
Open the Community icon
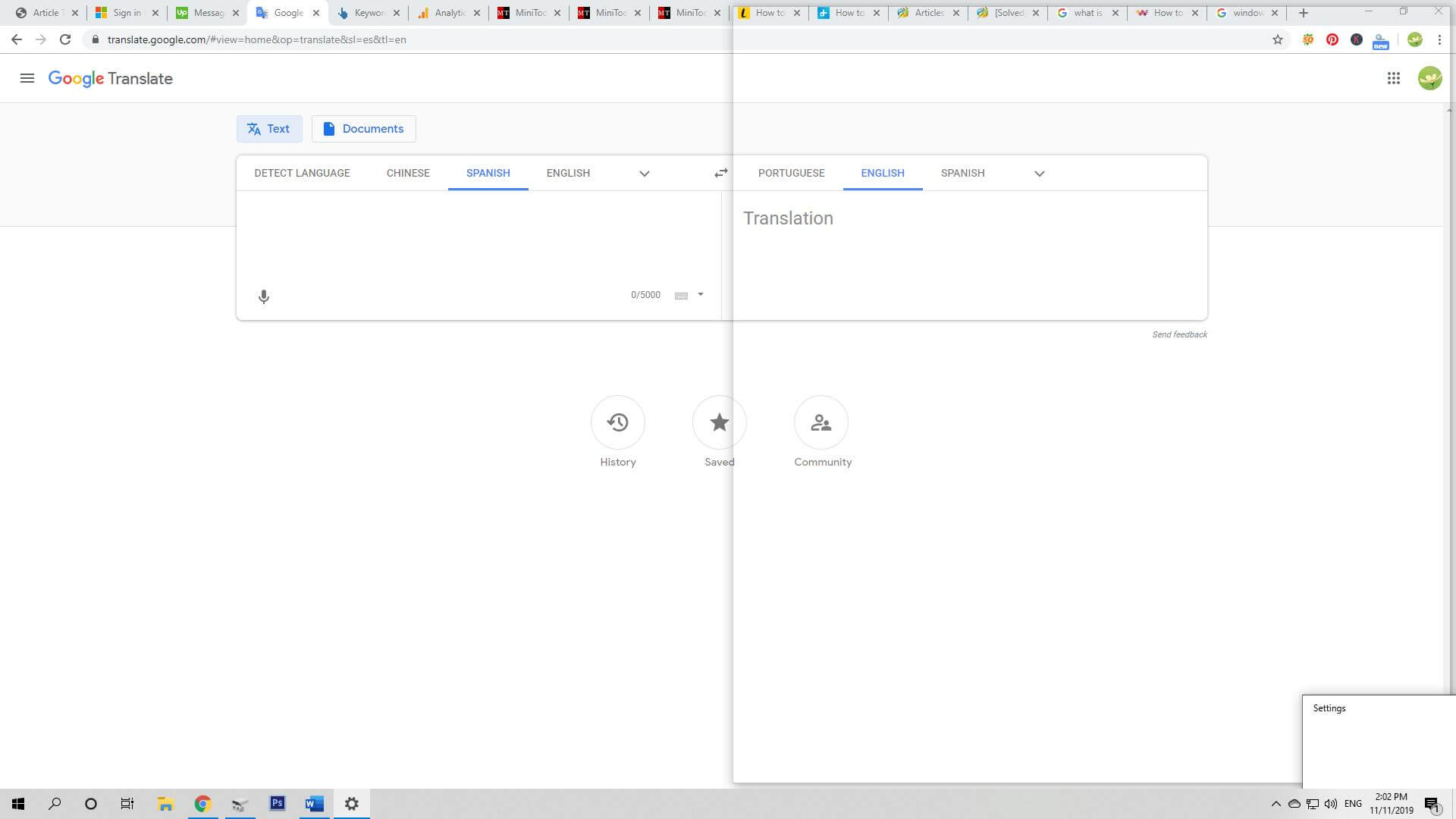coord(821,422)
